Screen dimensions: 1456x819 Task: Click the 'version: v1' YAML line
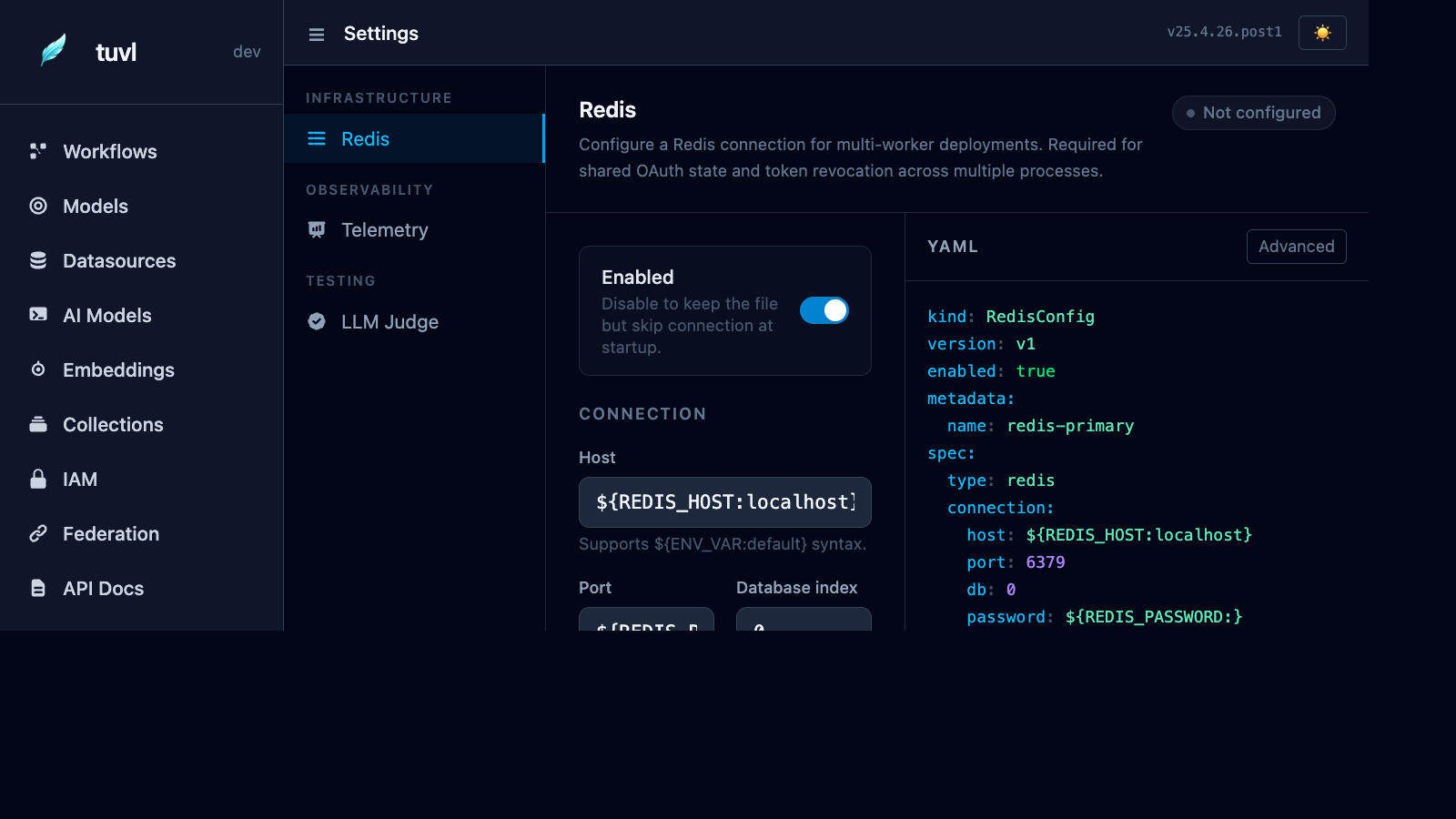click(981, 344)
